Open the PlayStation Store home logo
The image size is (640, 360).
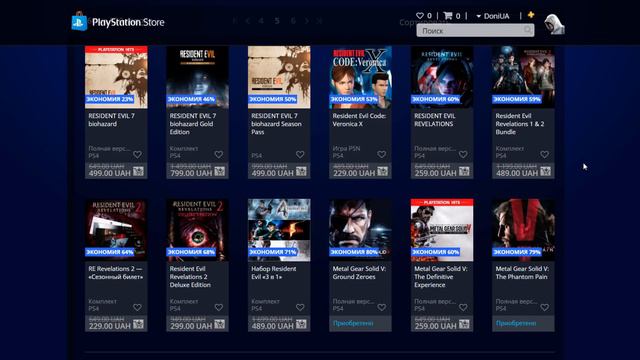point(118,22)
